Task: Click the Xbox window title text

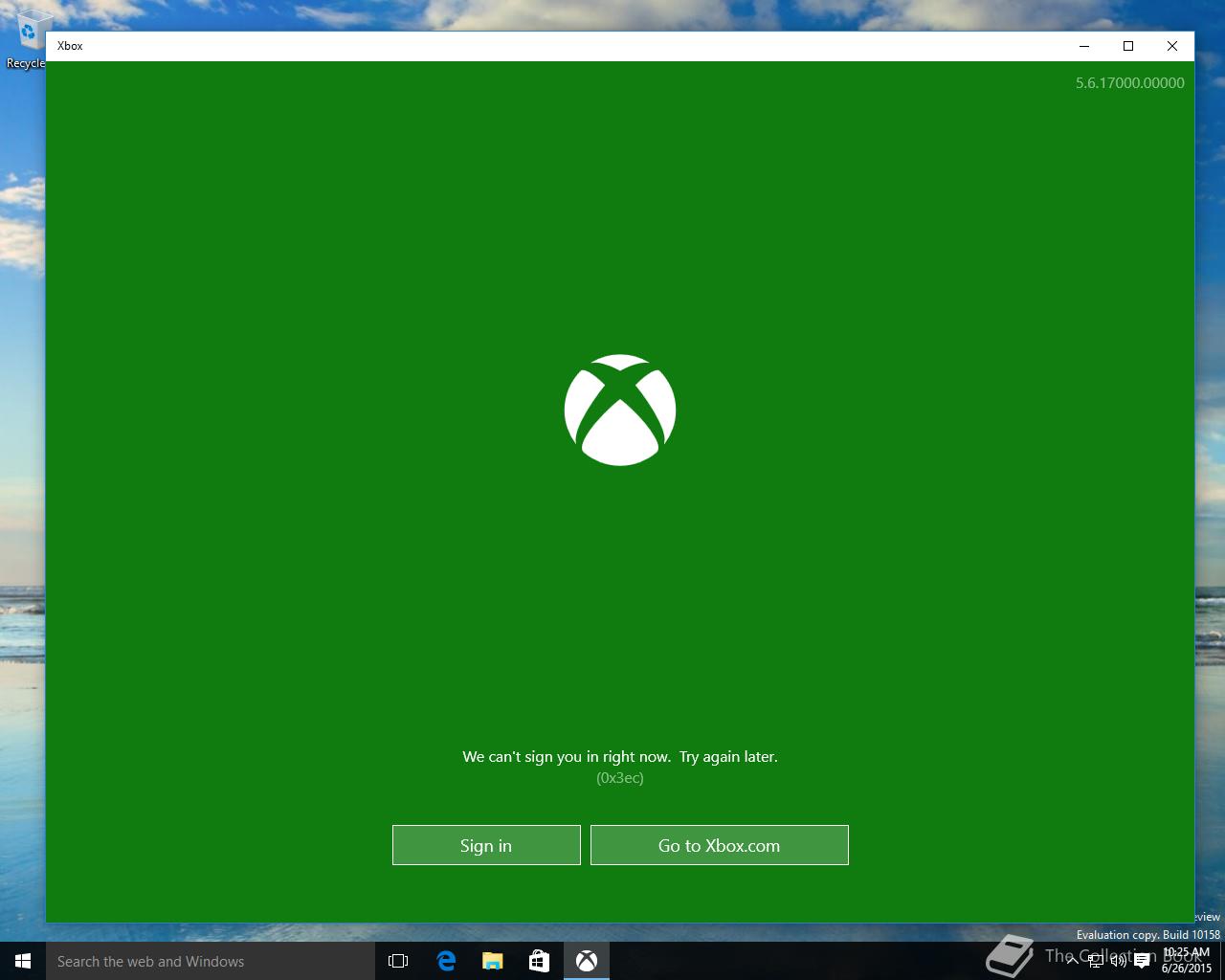Action: (70, 46)
